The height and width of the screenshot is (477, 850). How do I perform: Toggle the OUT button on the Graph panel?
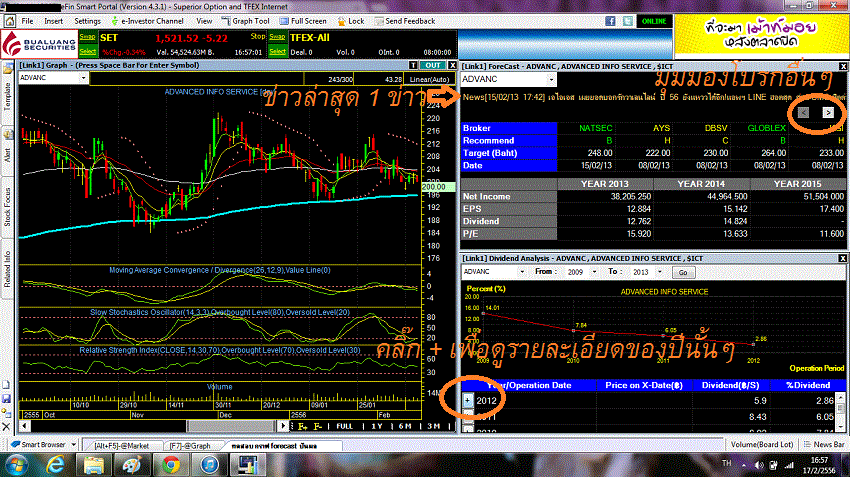433,65
